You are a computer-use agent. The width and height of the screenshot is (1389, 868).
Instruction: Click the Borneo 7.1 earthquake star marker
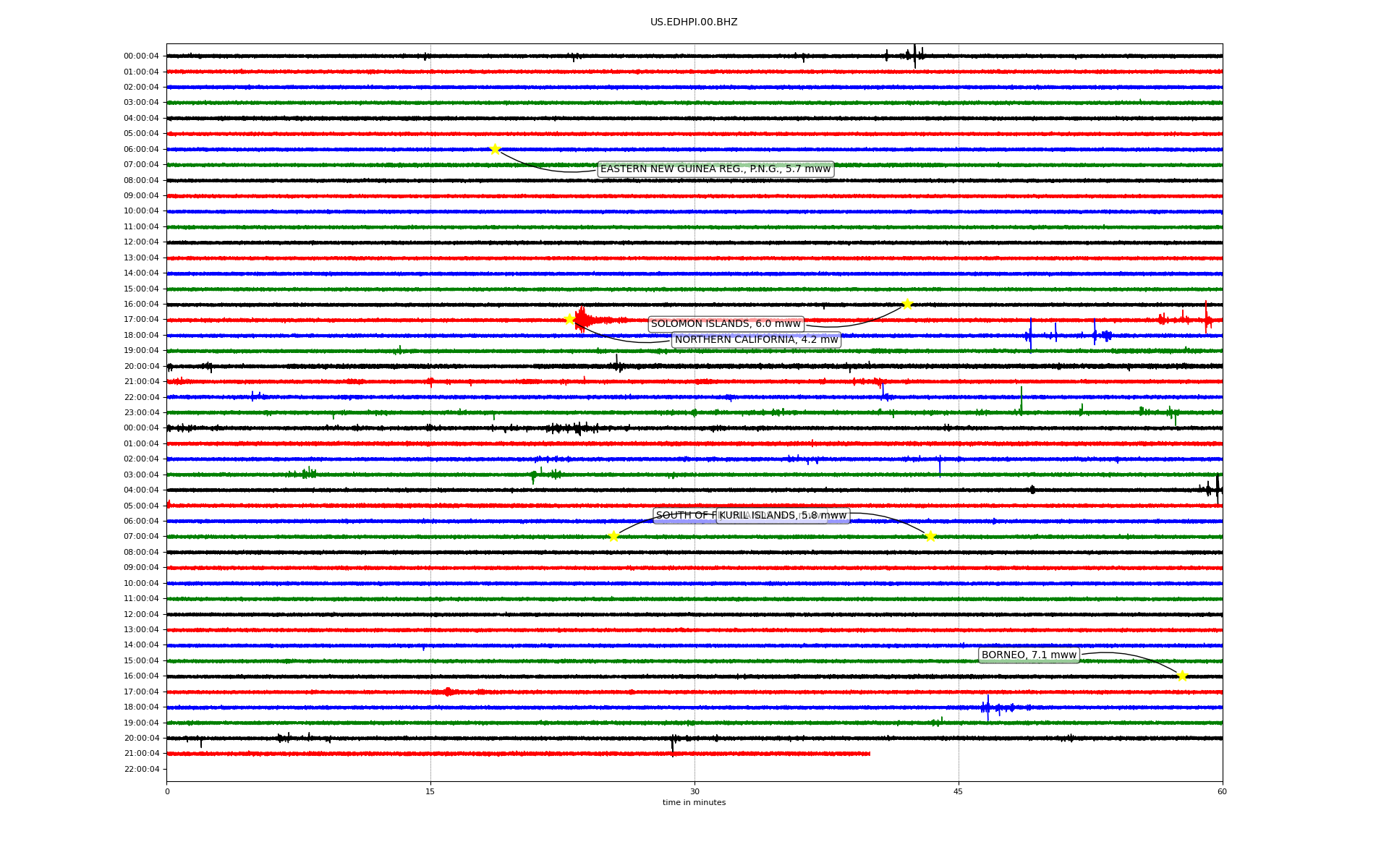click(1182, 676)
